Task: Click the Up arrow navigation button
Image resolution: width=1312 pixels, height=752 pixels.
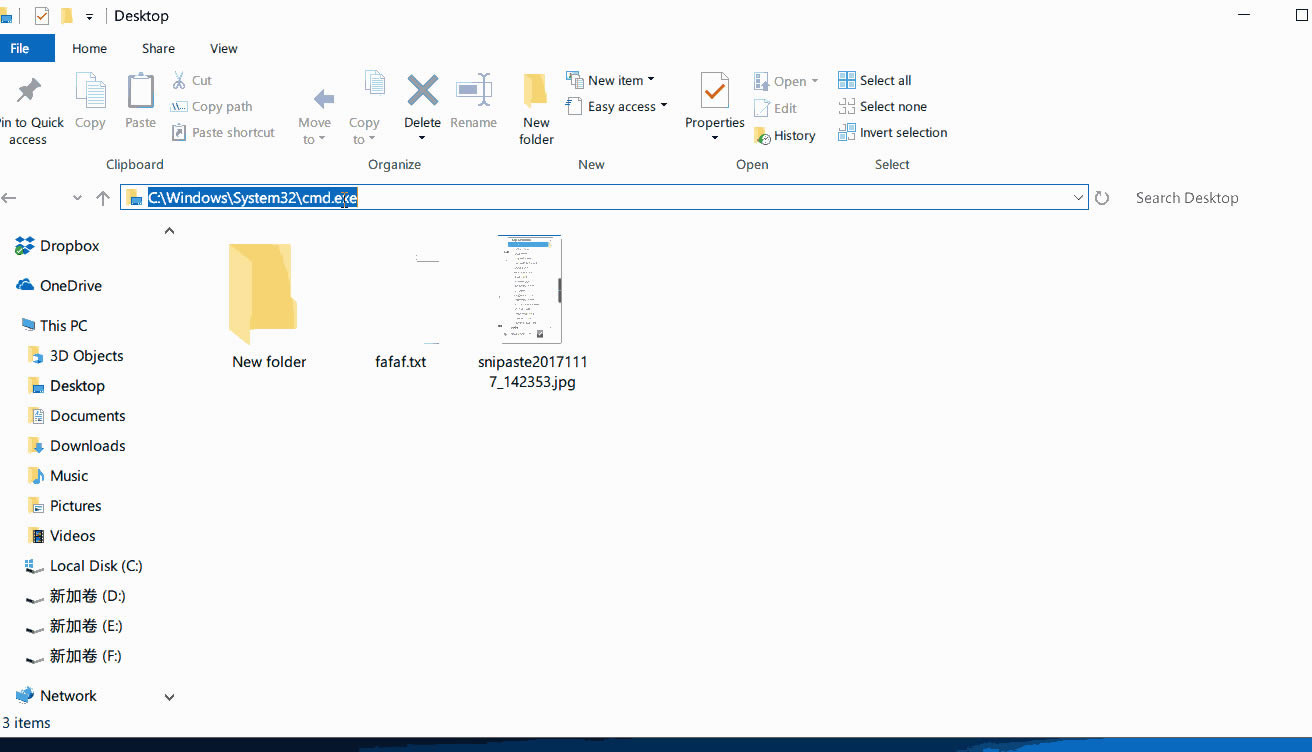Action: point(103,198)
